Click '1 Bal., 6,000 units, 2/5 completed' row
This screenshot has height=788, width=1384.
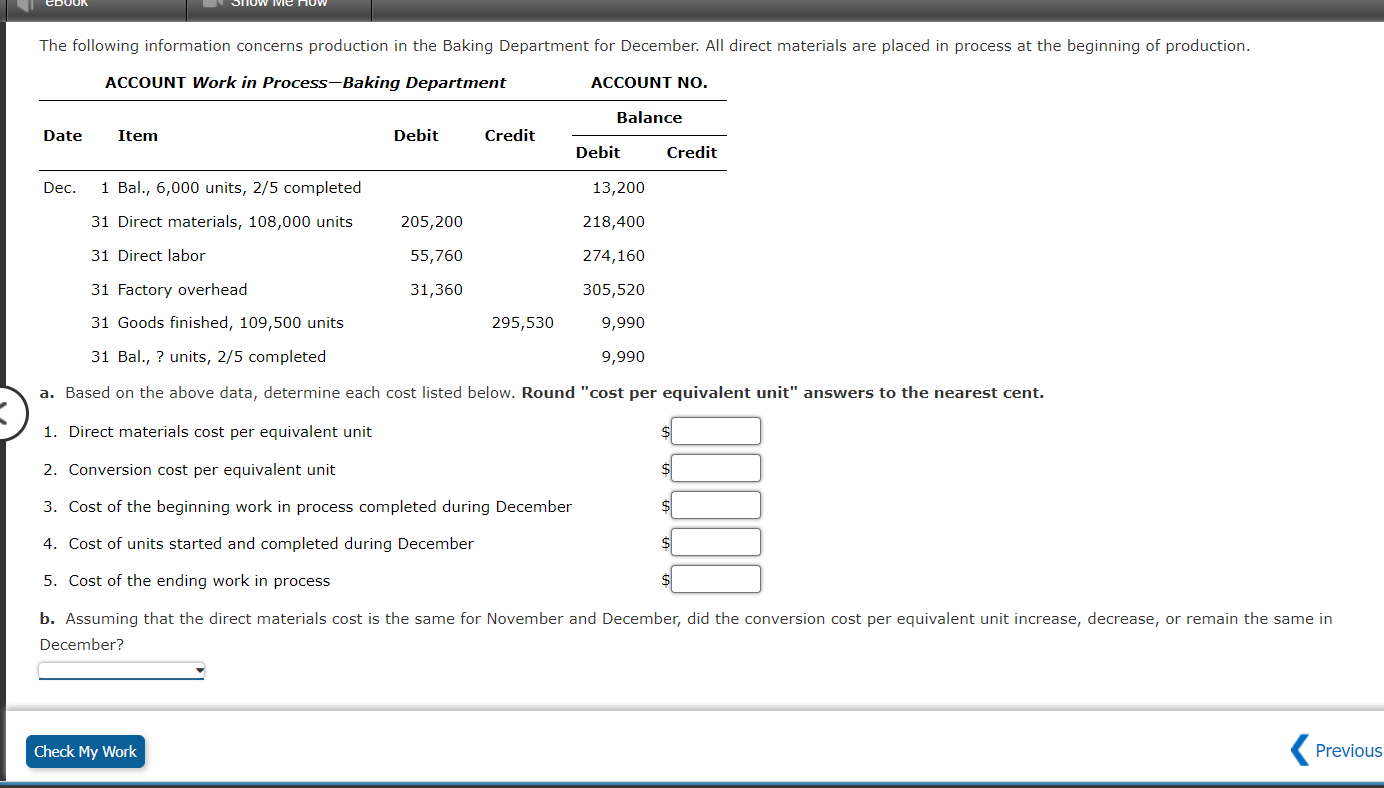tap(231, 188)
